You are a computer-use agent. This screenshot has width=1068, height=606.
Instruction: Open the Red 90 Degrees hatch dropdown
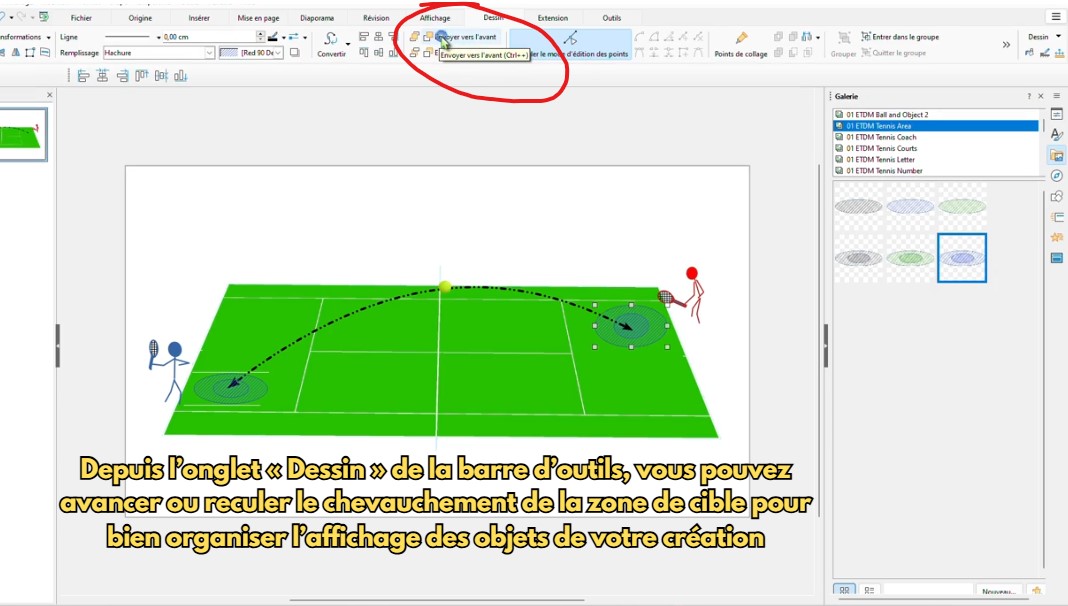tap(251, 52)
